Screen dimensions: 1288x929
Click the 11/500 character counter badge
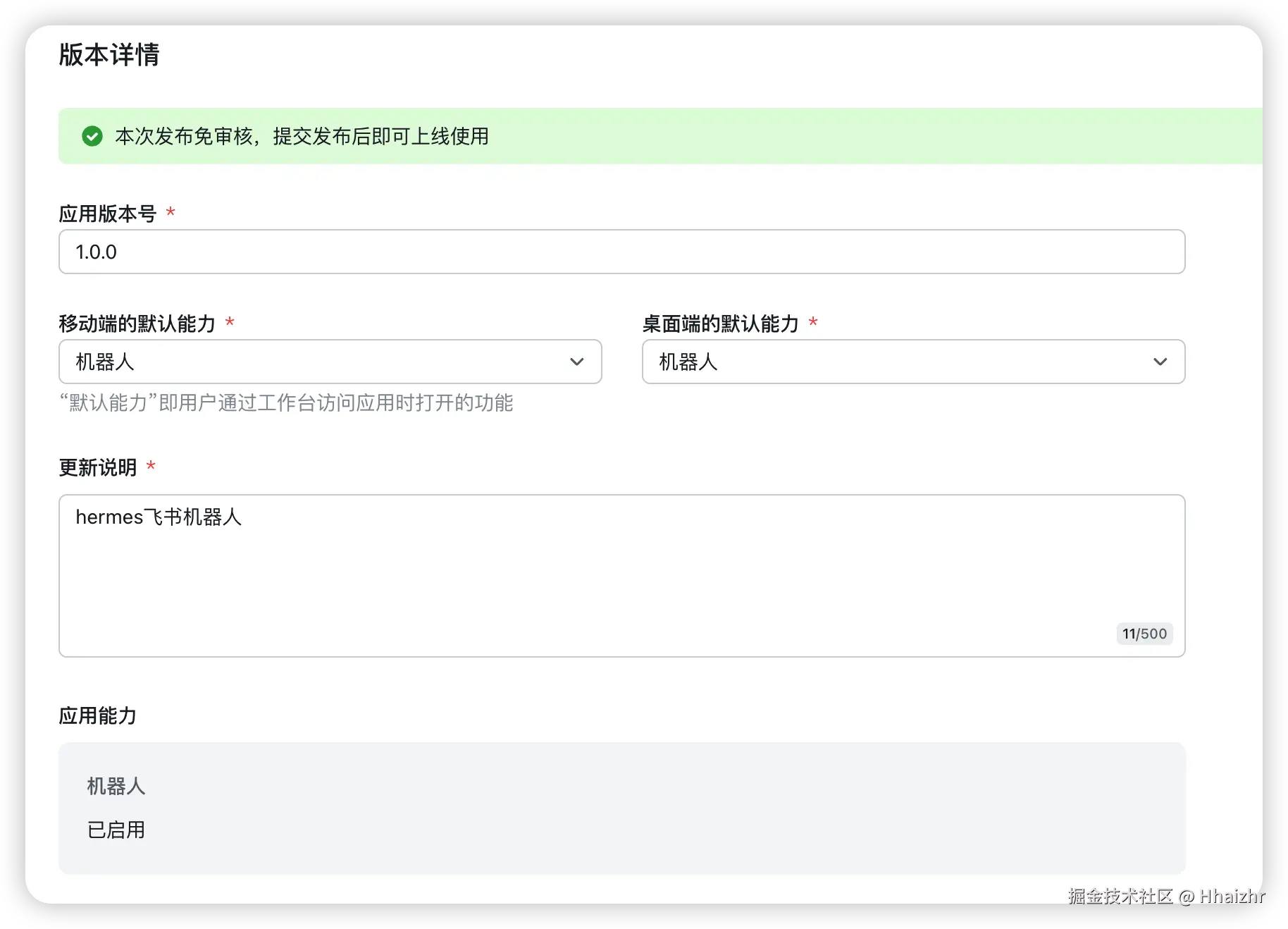pyautogui.click(x=1144, y=634)
